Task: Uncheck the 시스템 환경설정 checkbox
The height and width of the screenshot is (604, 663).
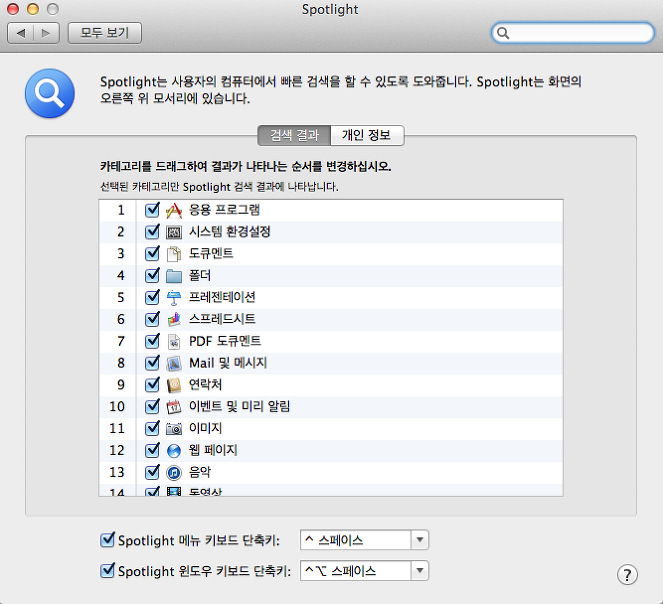Action: (x=152, y=232)
